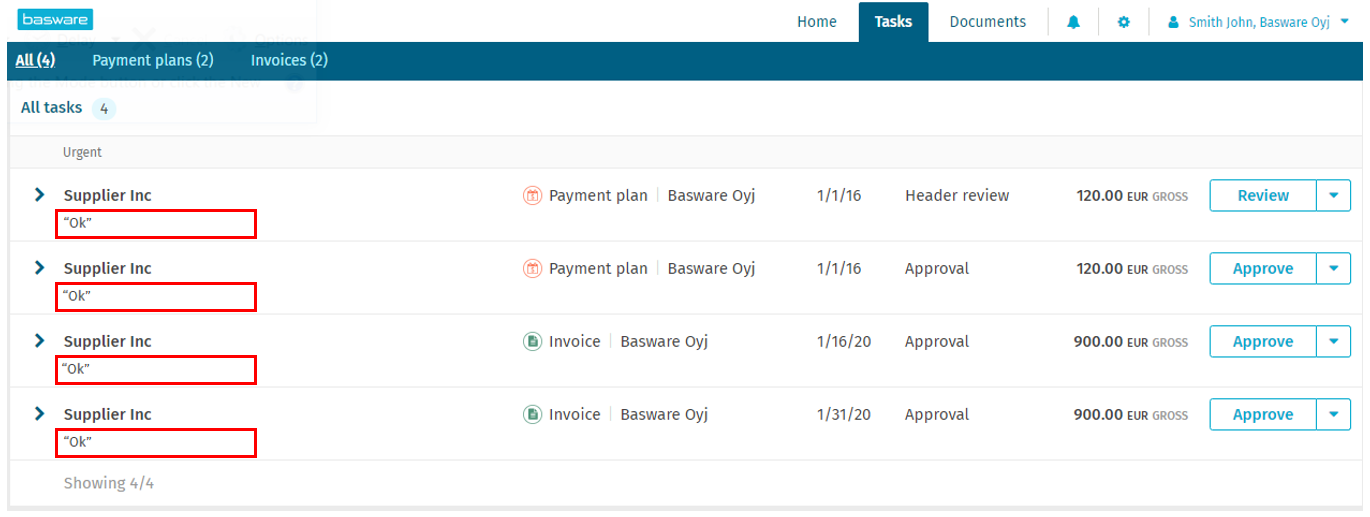Screen dimensions: 1370x517
Task: Click the invoice icon in the 1/16/20 row
Action: point(532,342)
